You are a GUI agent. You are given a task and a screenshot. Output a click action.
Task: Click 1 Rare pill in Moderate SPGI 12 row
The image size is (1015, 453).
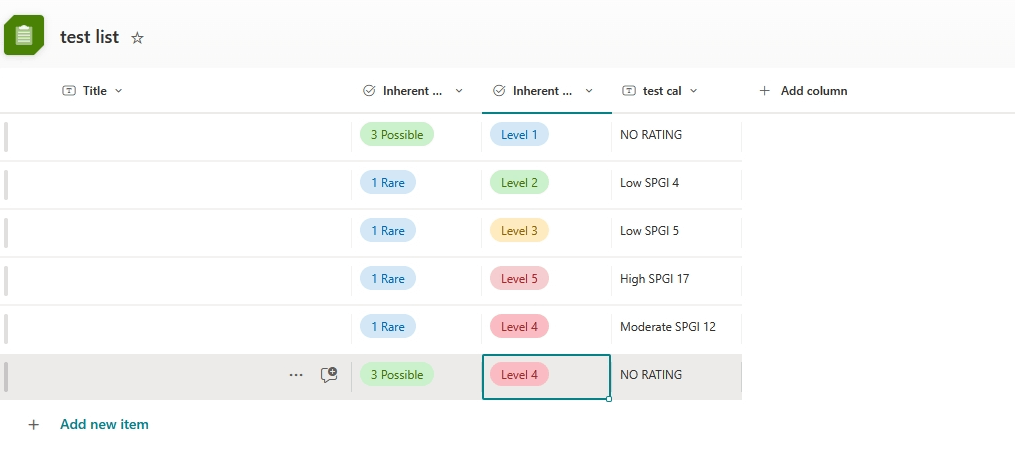click(x=388, y=326)
